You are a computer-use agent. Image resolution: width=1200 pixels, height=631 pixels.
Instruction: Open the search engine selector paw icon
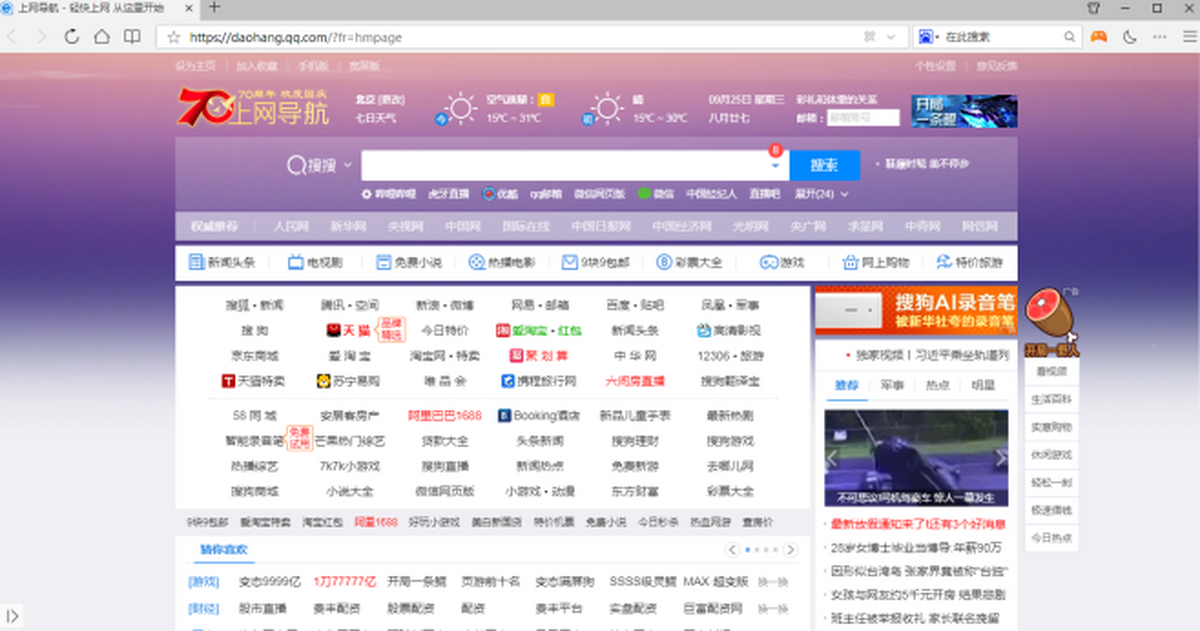(925, 37)
